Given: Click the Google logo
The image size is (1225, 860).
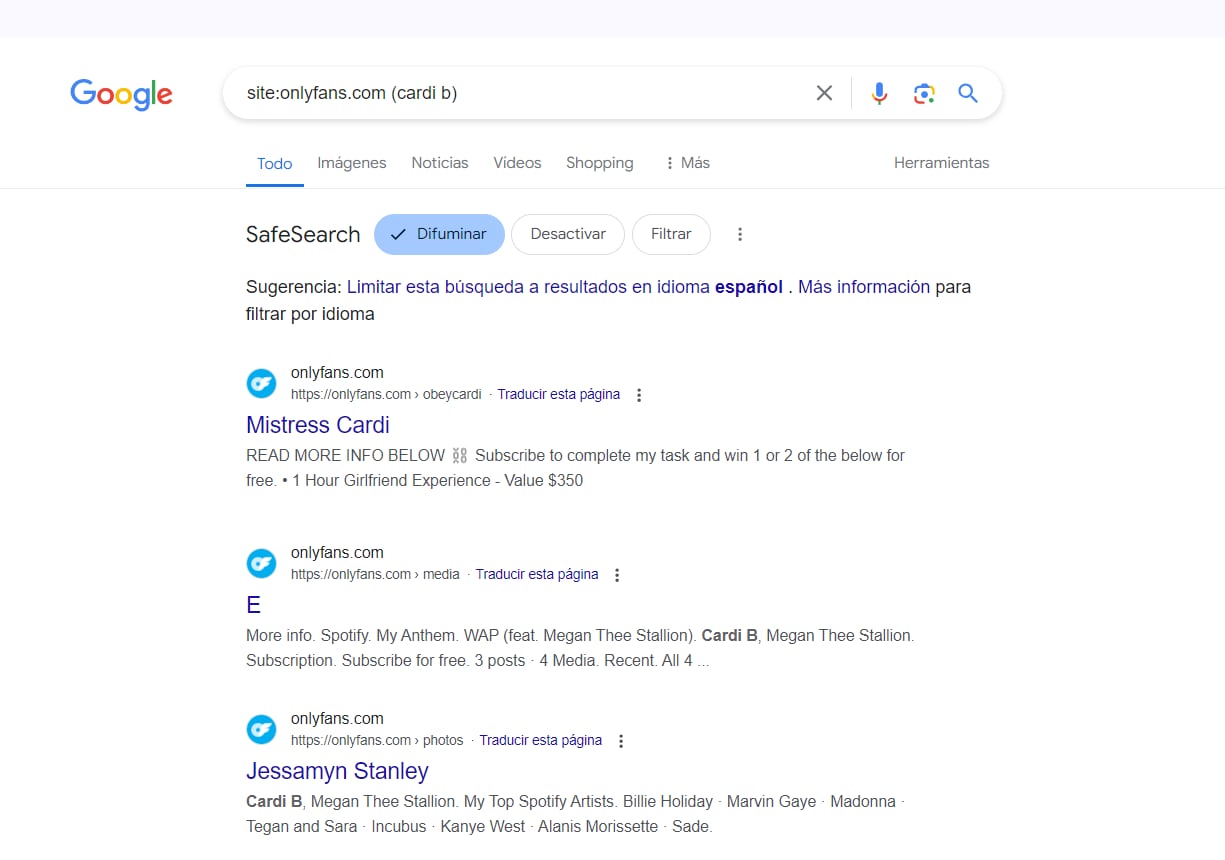Looking at the screenshot, I should pyautogui.click(x=121, y=94).
